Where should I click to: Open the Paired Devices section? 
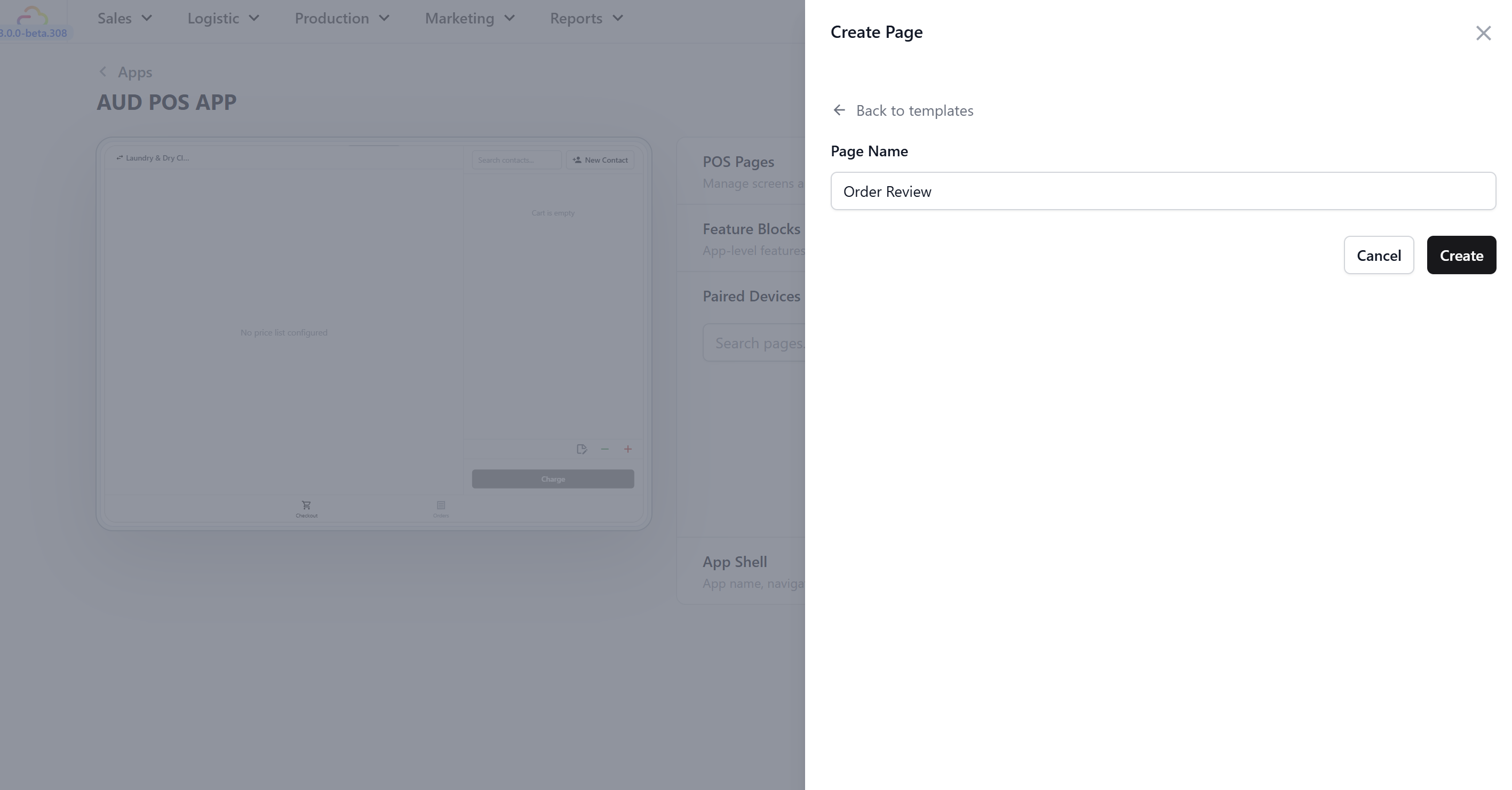751,296
